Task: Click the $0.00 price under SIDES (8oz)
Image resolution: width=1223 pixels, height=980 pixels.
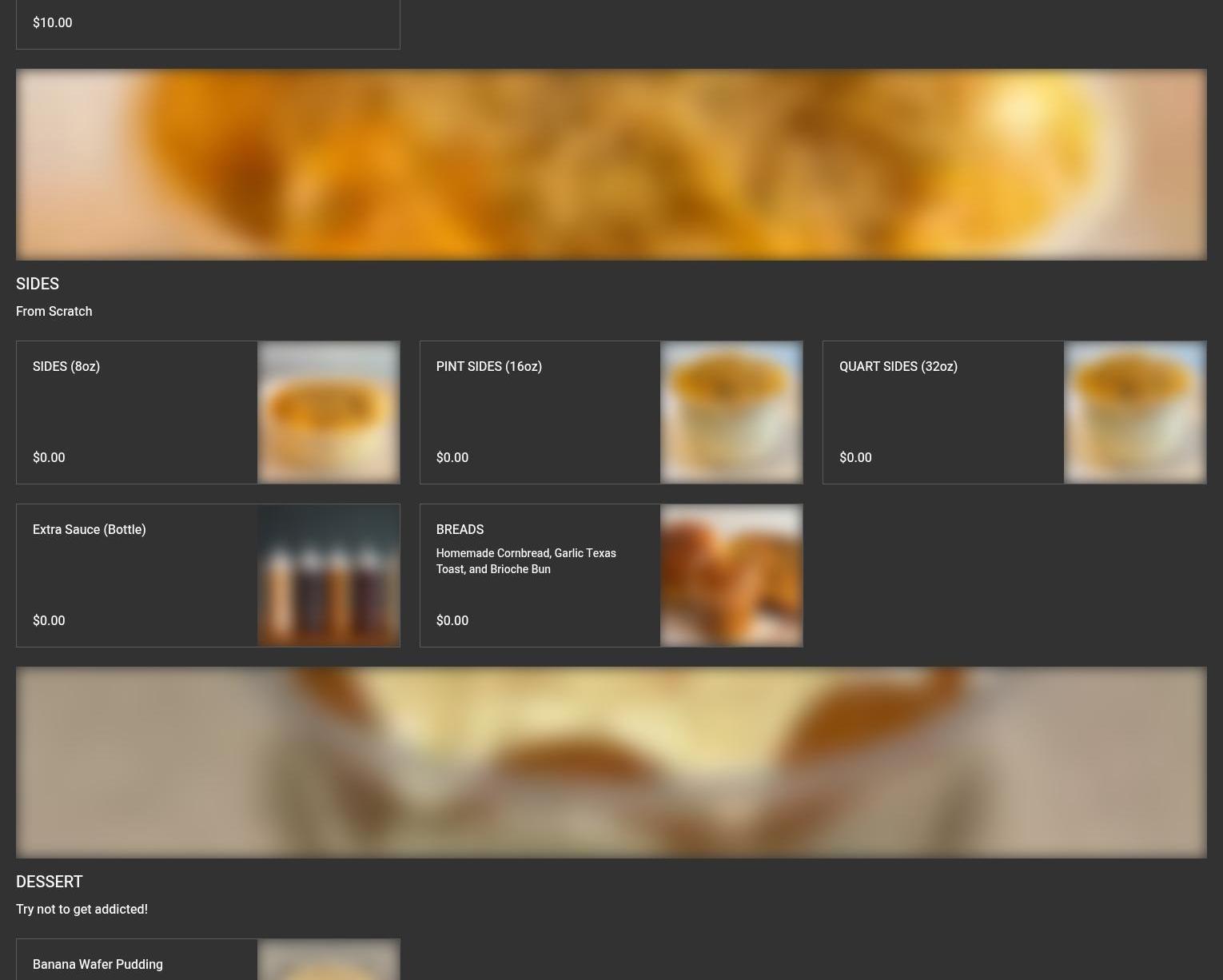Action: [x=49, y=458]
